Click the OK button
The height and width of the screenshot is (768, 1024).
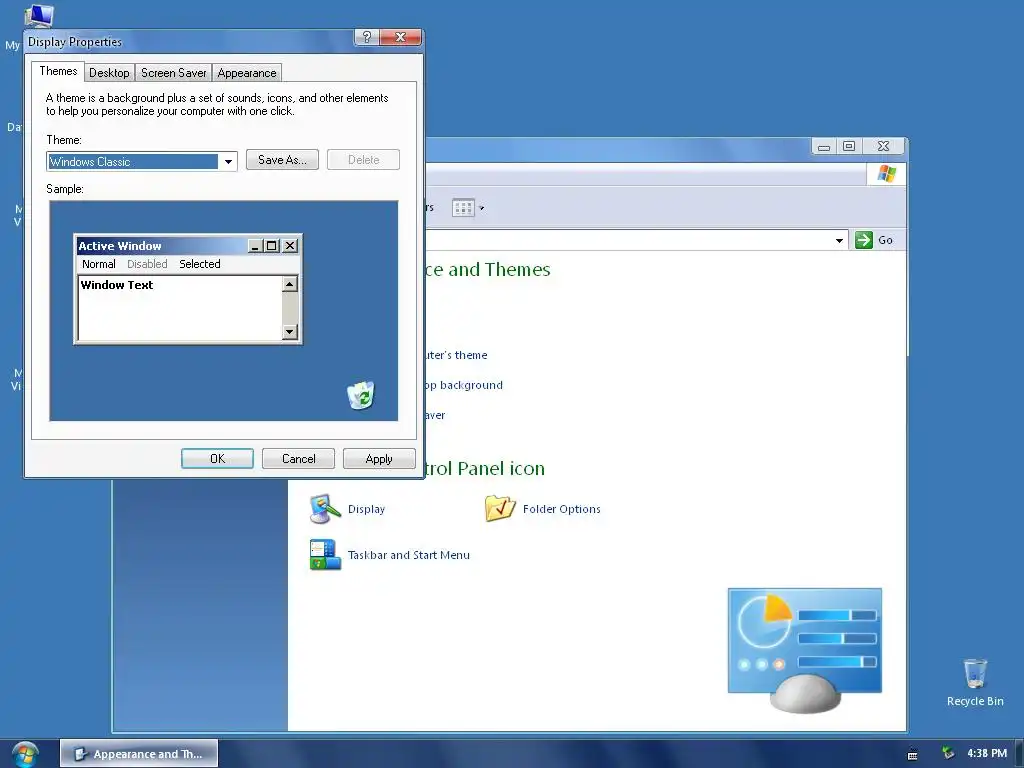pos(217,458)
